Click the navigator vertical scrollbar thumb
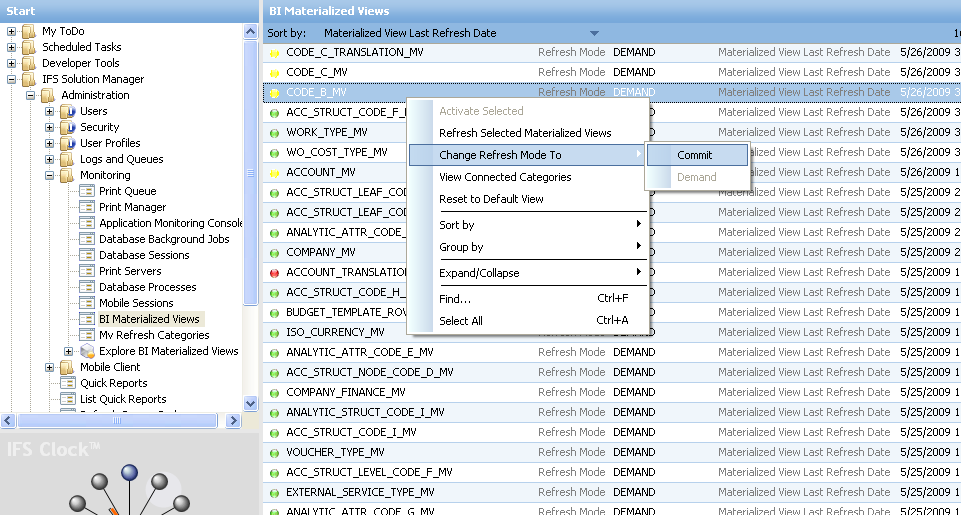The image size is (961, 515). pyautogui.click(x=251, y=170)
